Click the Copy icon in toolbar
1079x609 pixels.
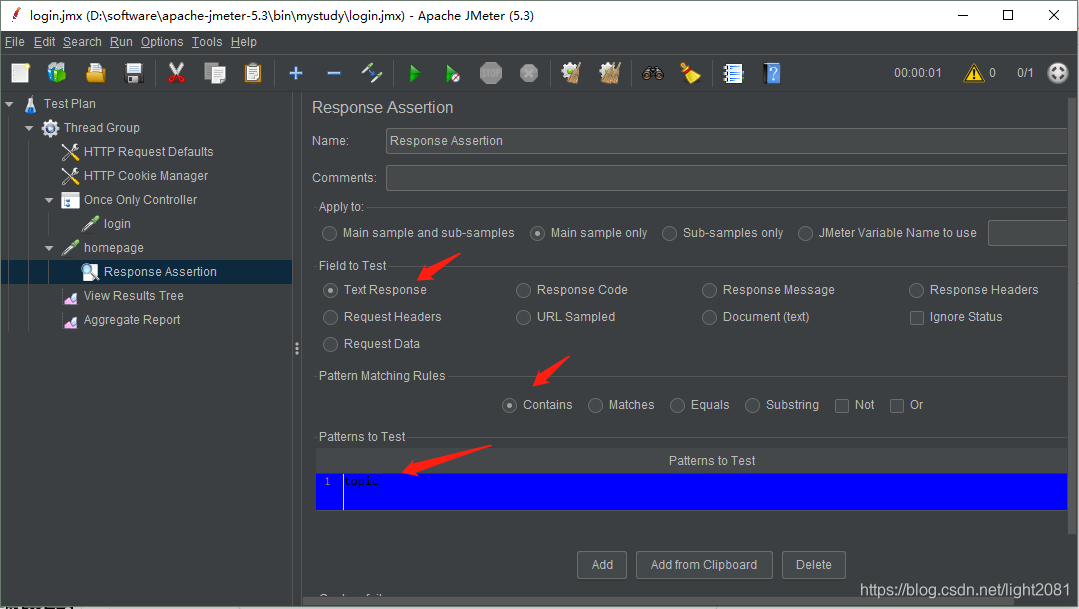(x=215, y=73)
